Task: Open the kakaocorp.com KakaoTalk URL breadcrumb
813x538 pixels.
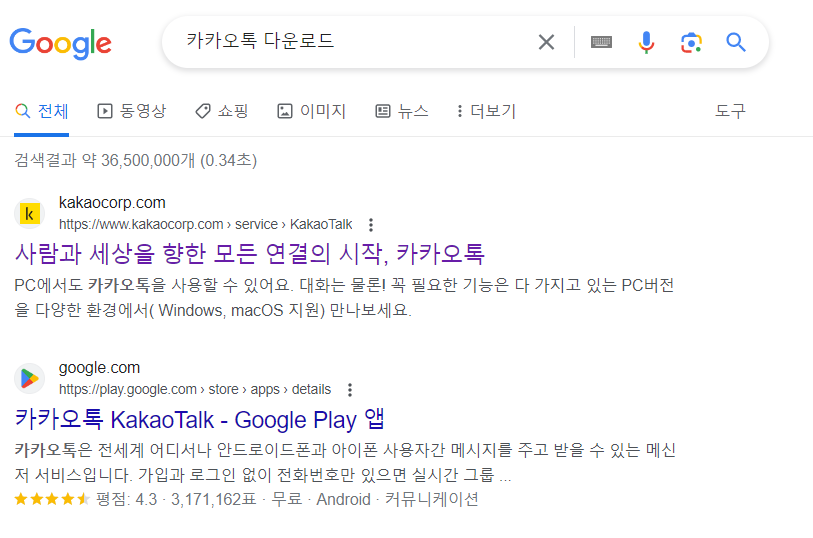Action: 205,224
